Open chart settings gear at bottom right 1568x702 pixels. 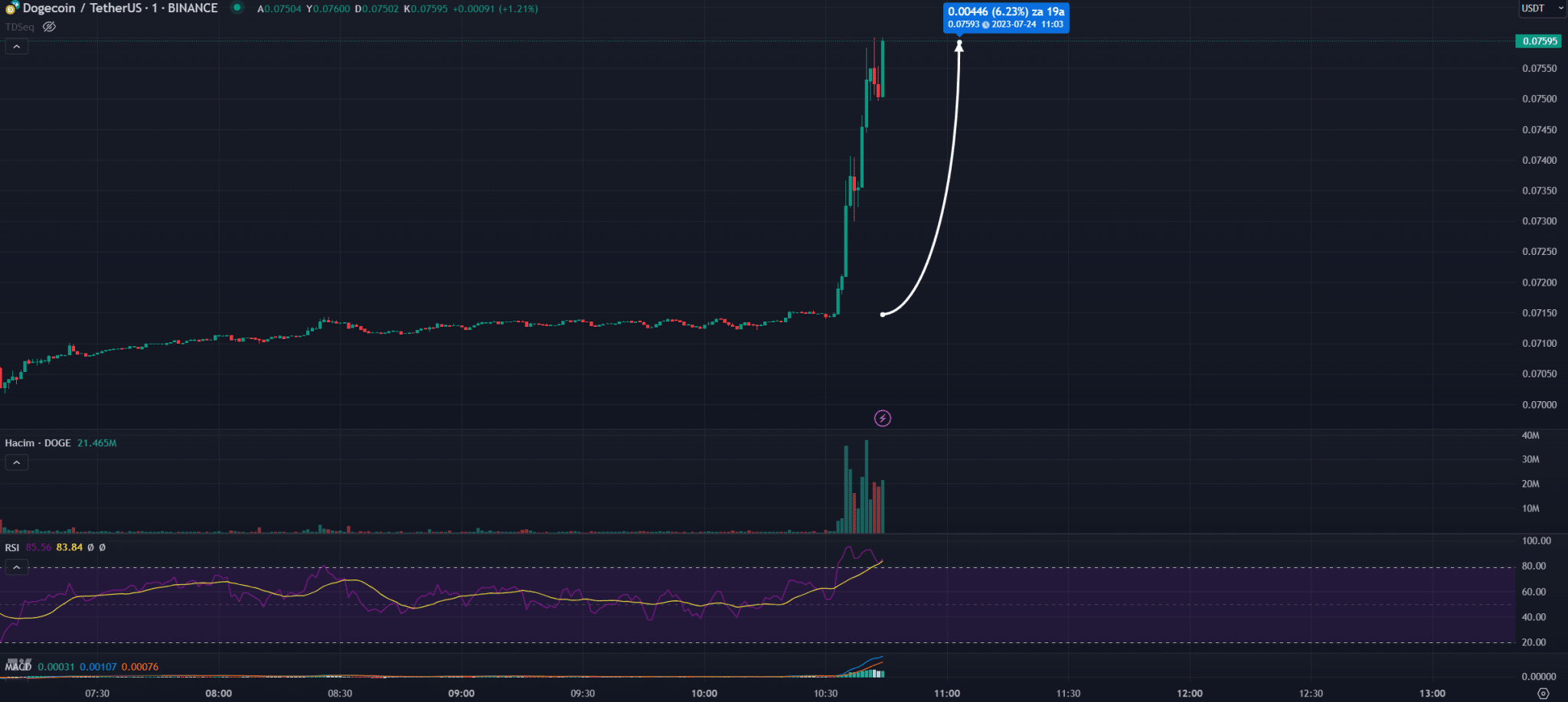tap(1543, 694)
